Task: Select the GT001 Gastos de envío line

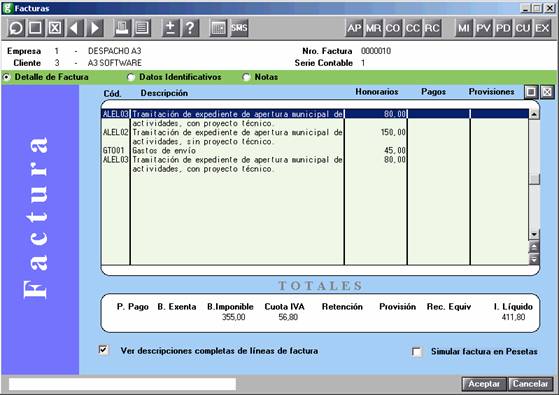Action: [315, 151]
